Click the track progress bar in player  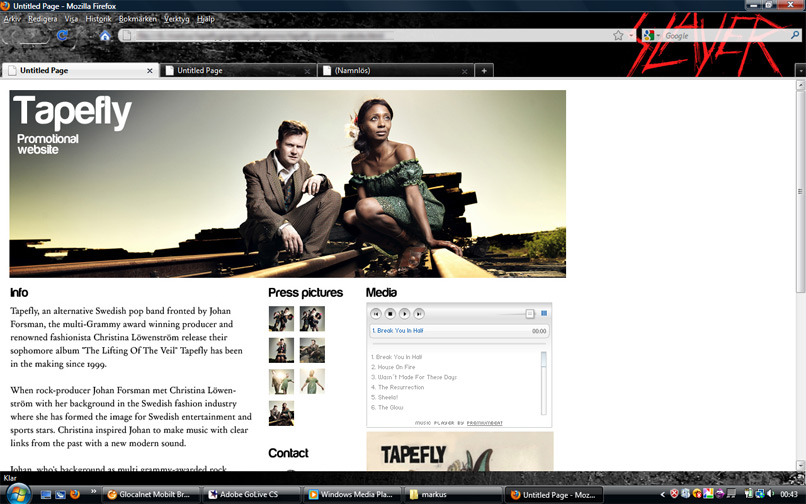click(x=460, y=343)
